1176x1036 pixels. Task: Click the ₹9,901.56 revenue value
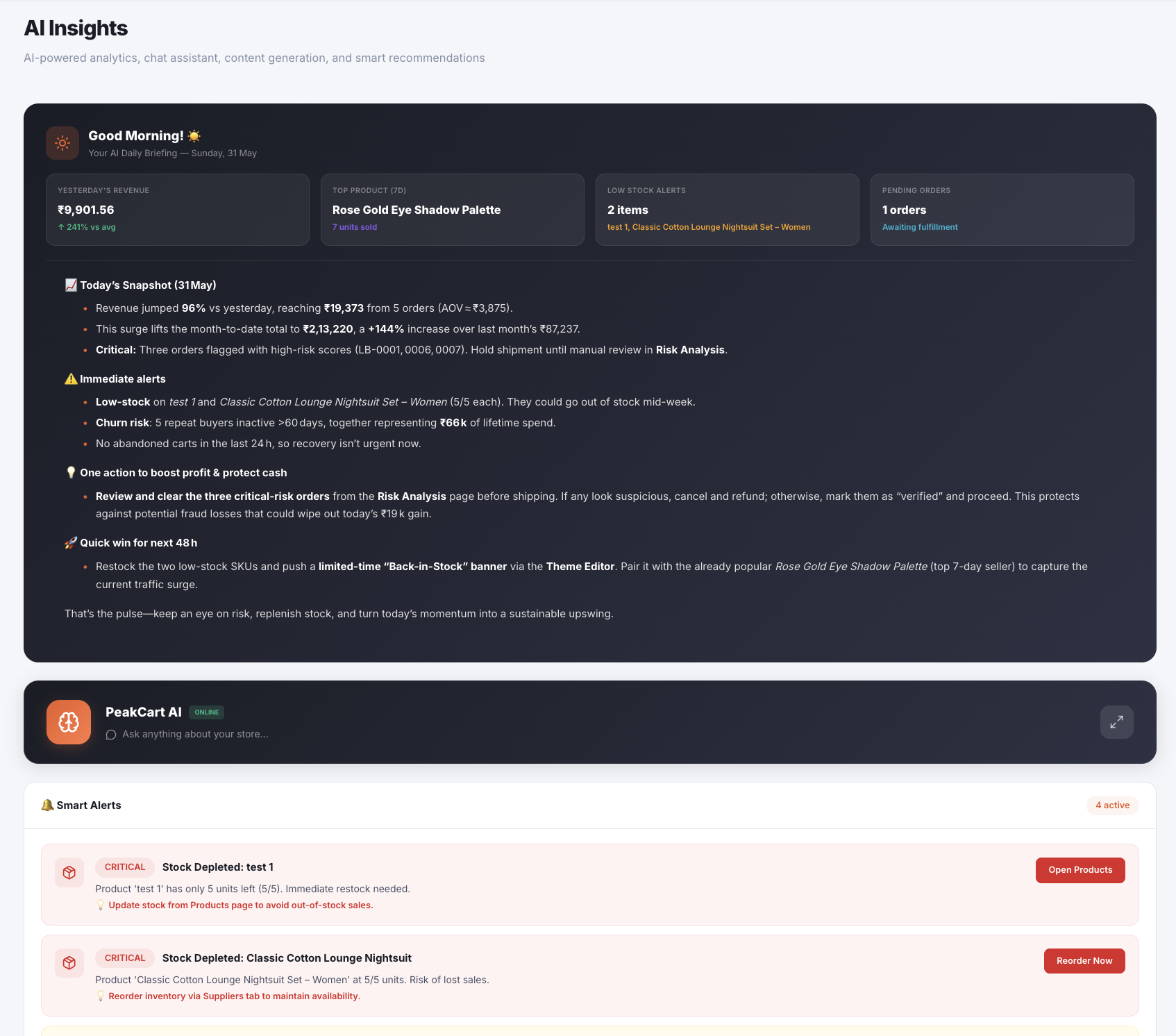(x=86, y=210)
